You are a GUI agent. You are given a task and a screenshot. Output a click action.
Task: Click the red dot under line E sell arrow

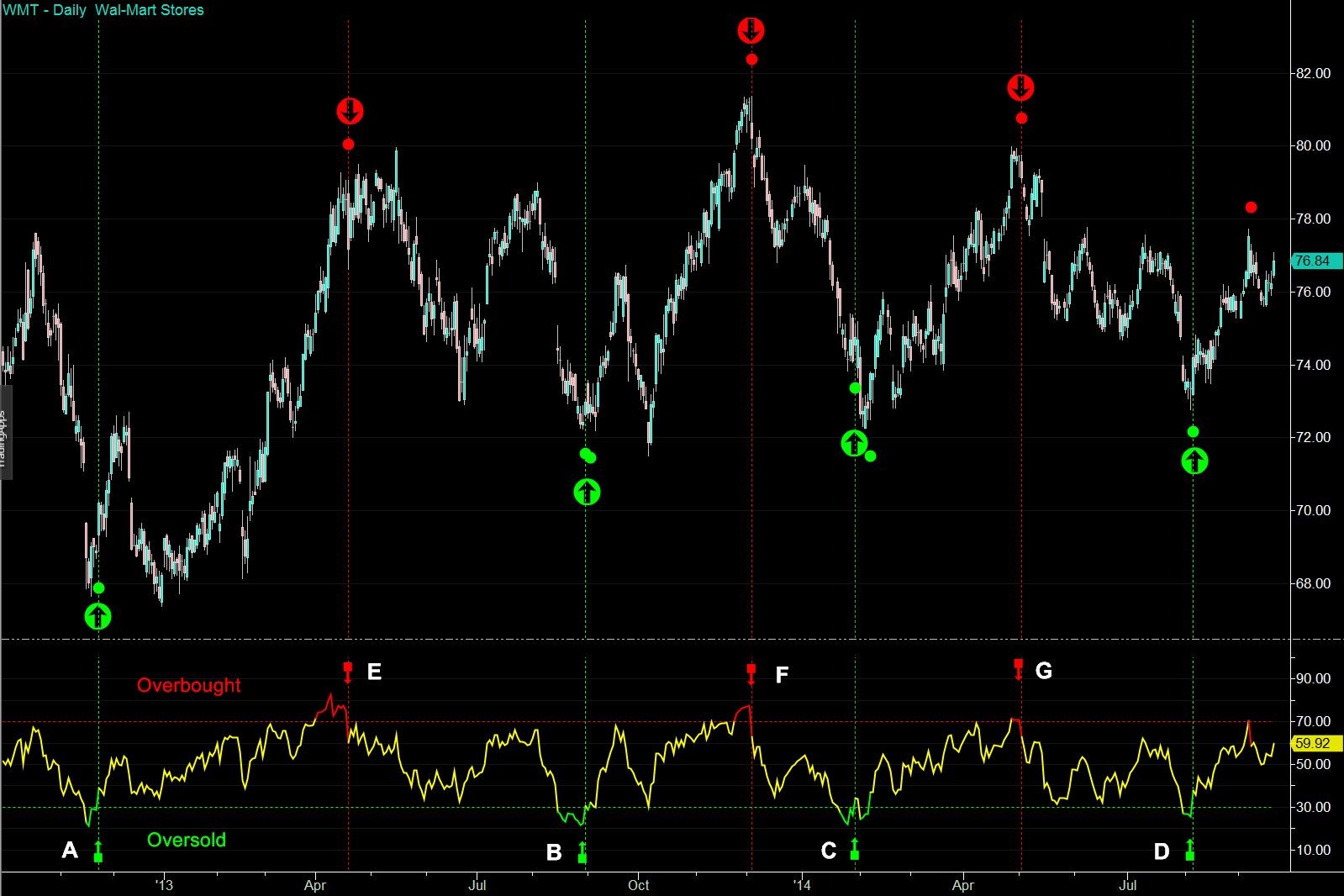(x=349, y=145)
